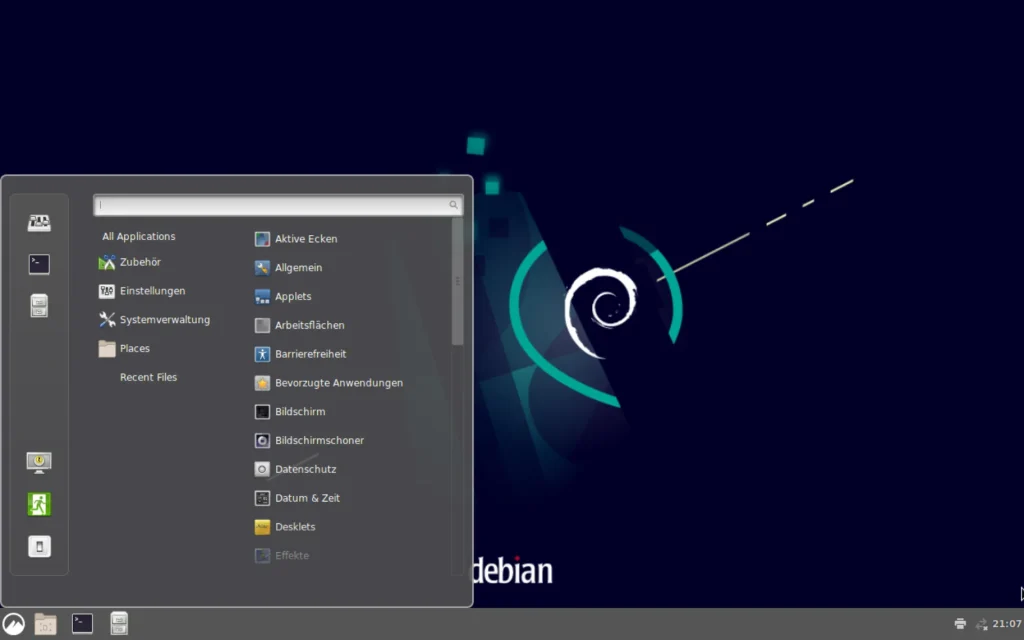Launch Terminal from the menu favorites sidebar
This screenshot has height=640, width=1024.
pos(39,264)
